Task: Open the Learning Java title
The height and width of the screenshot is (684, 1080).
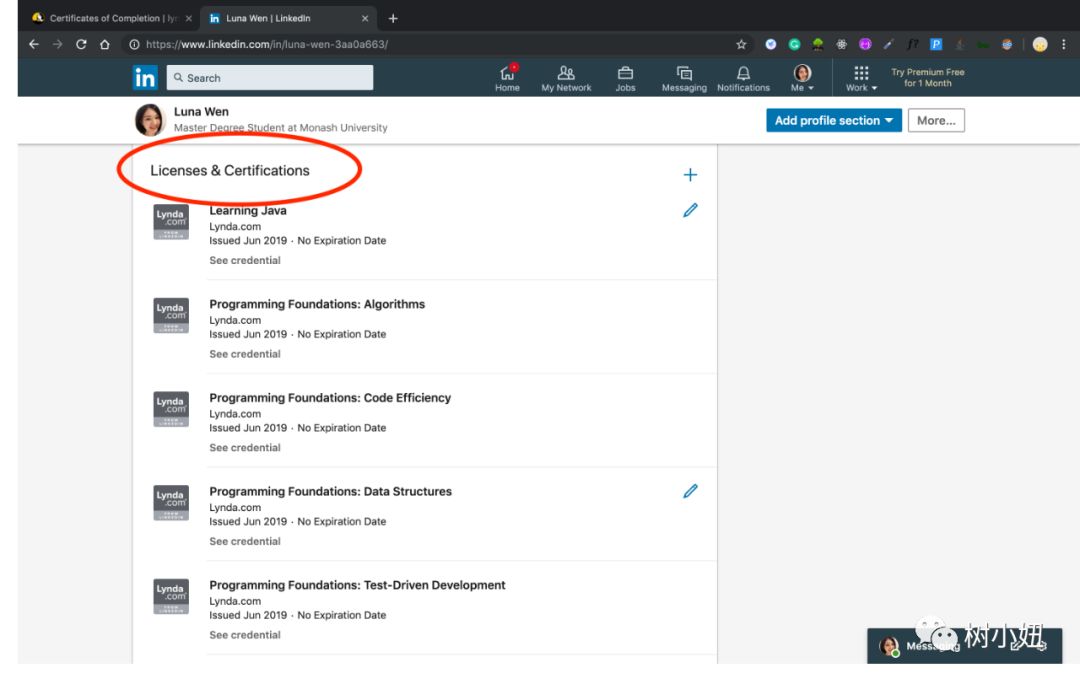Action: (248, 211)
